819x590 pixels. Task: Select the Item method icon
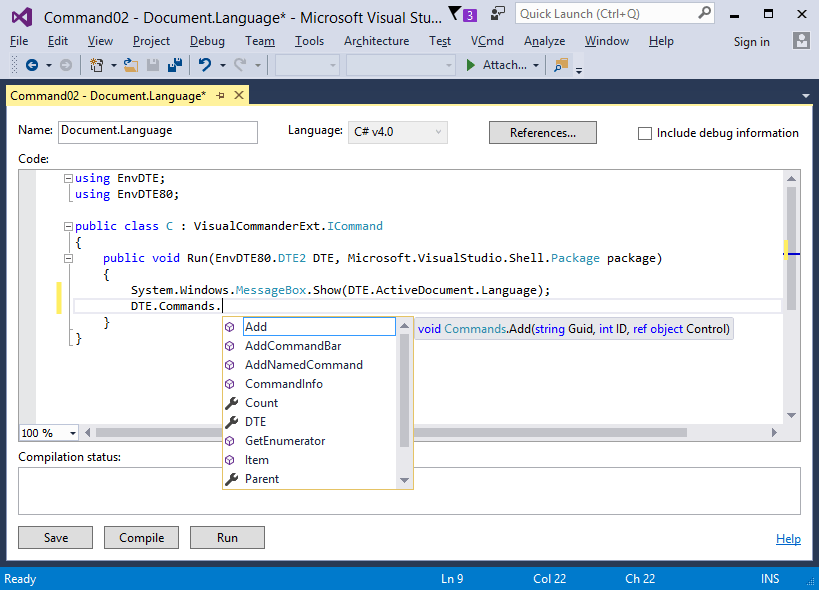pos(230,460)
